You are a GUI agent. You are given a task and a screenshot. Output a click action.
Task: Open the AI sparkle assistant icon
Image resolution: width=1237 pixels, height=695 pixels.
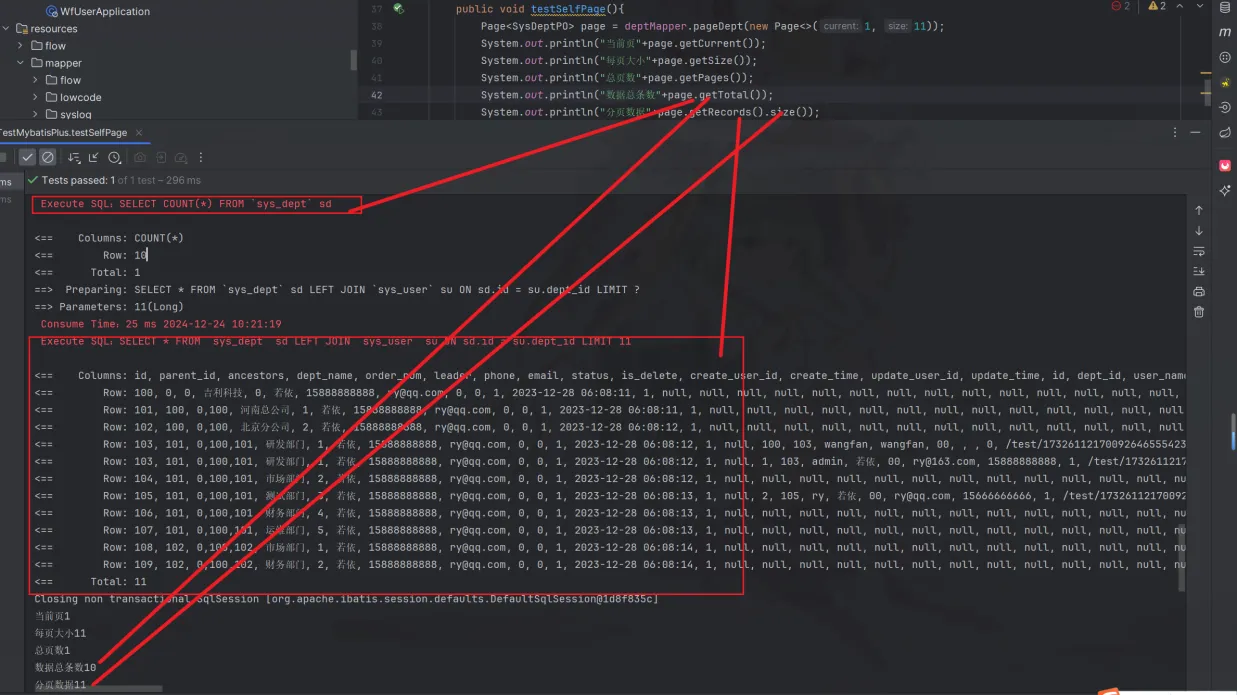[1225, 190]
